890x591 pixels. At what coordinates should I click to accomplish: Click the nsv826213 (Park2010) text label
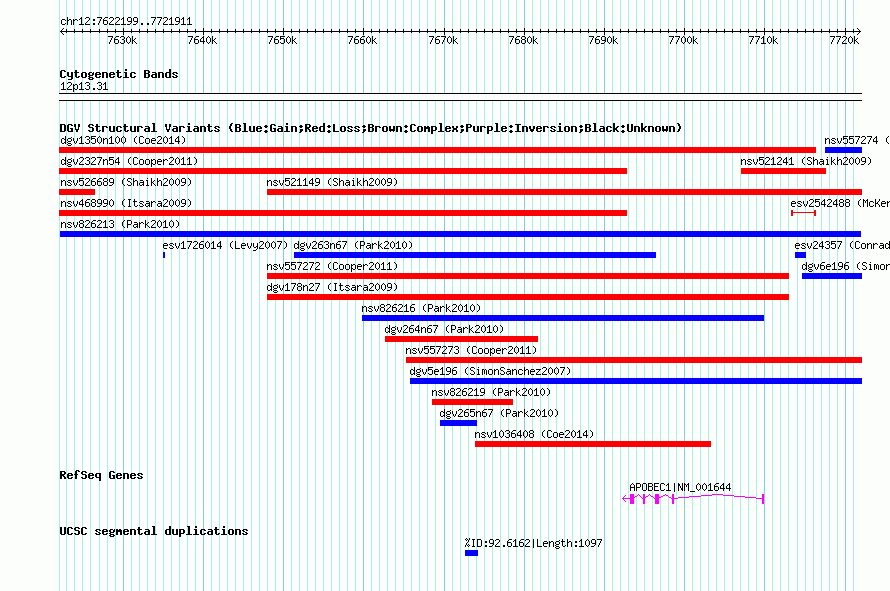[x=120, y=224]
